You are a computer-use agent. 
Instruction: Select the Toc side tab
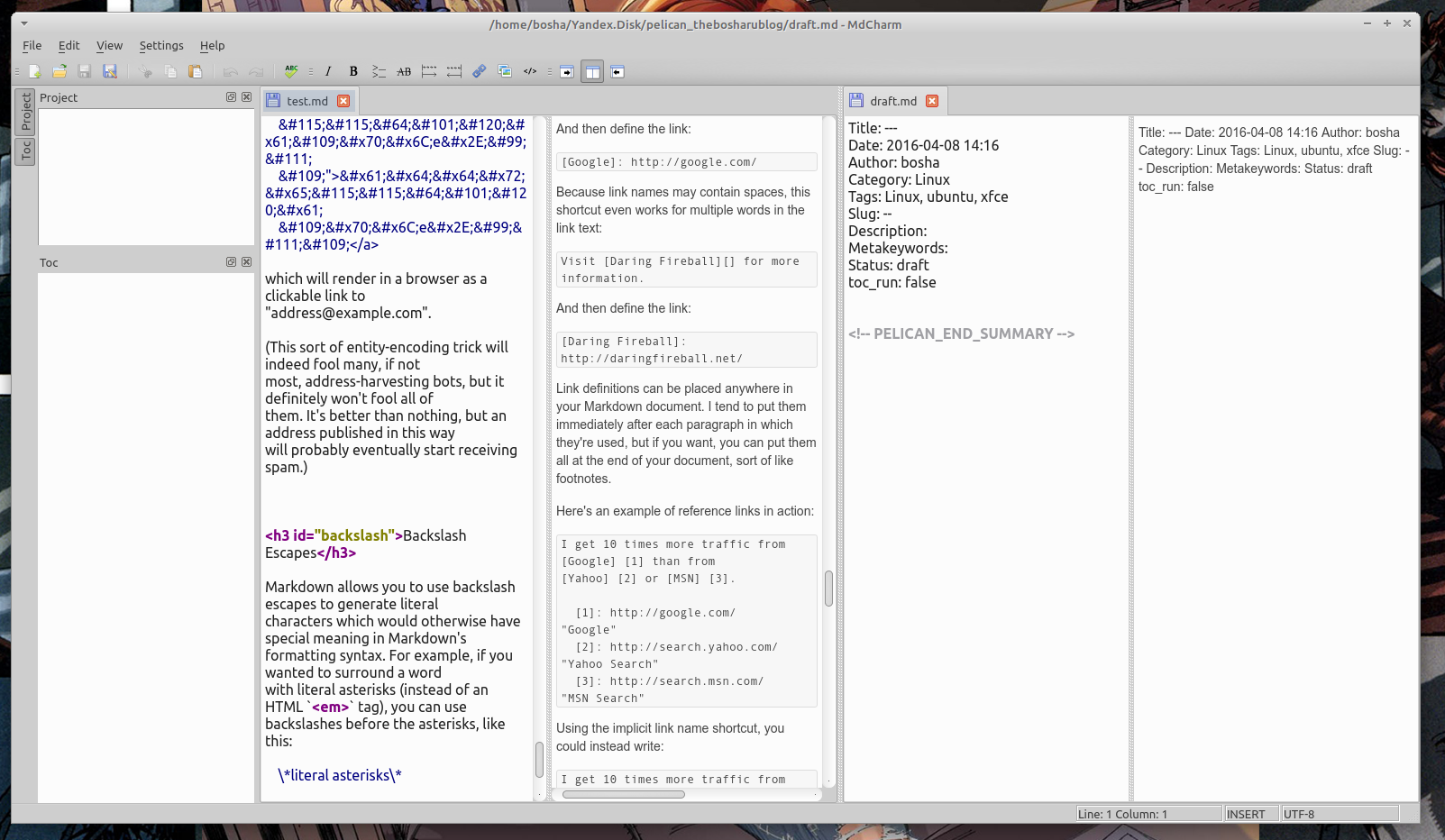pos(25,151)
